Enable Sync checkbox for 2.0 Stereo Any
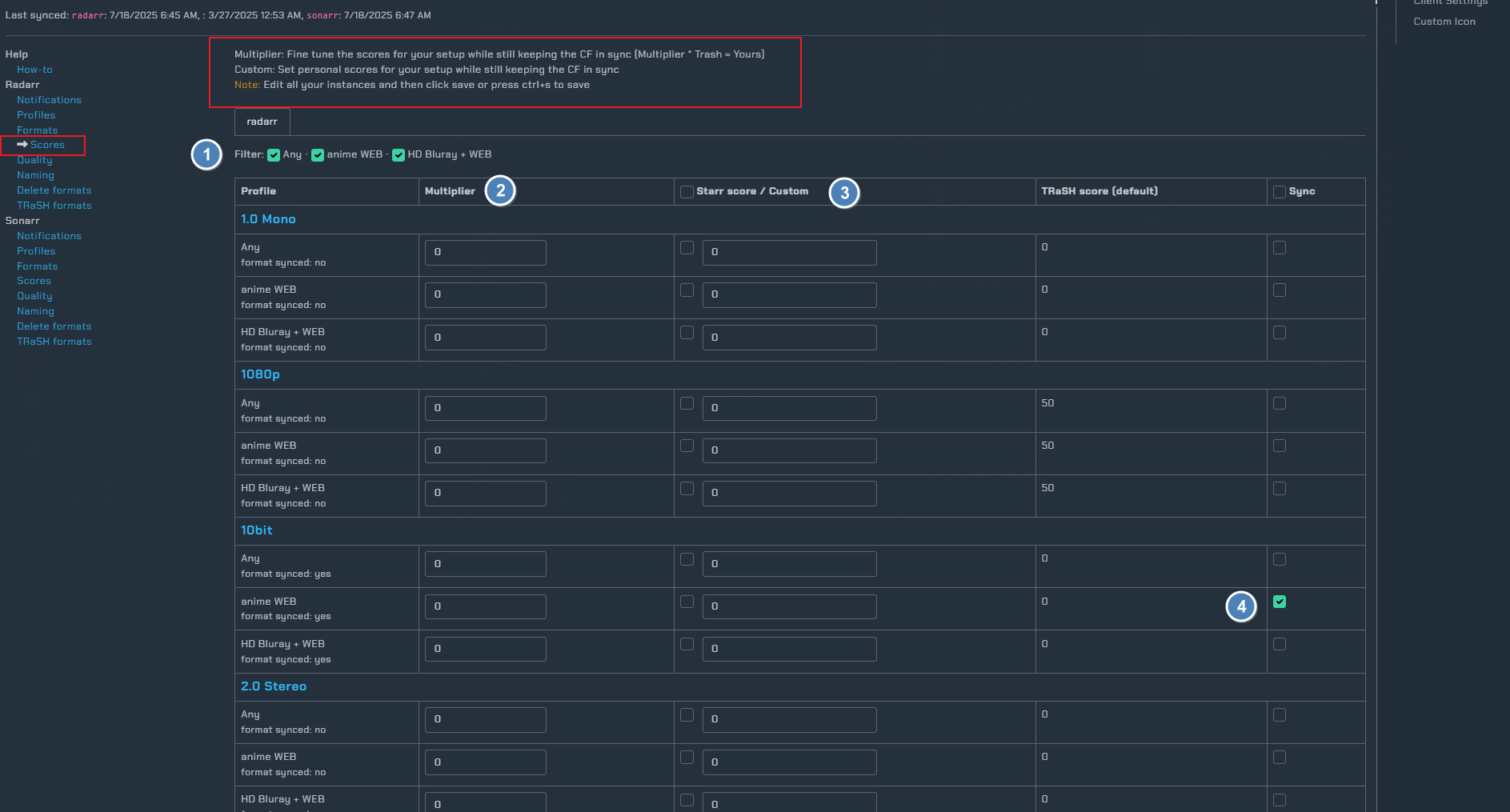Screen dimensions: 1510x812 [x=1280, y=715]
